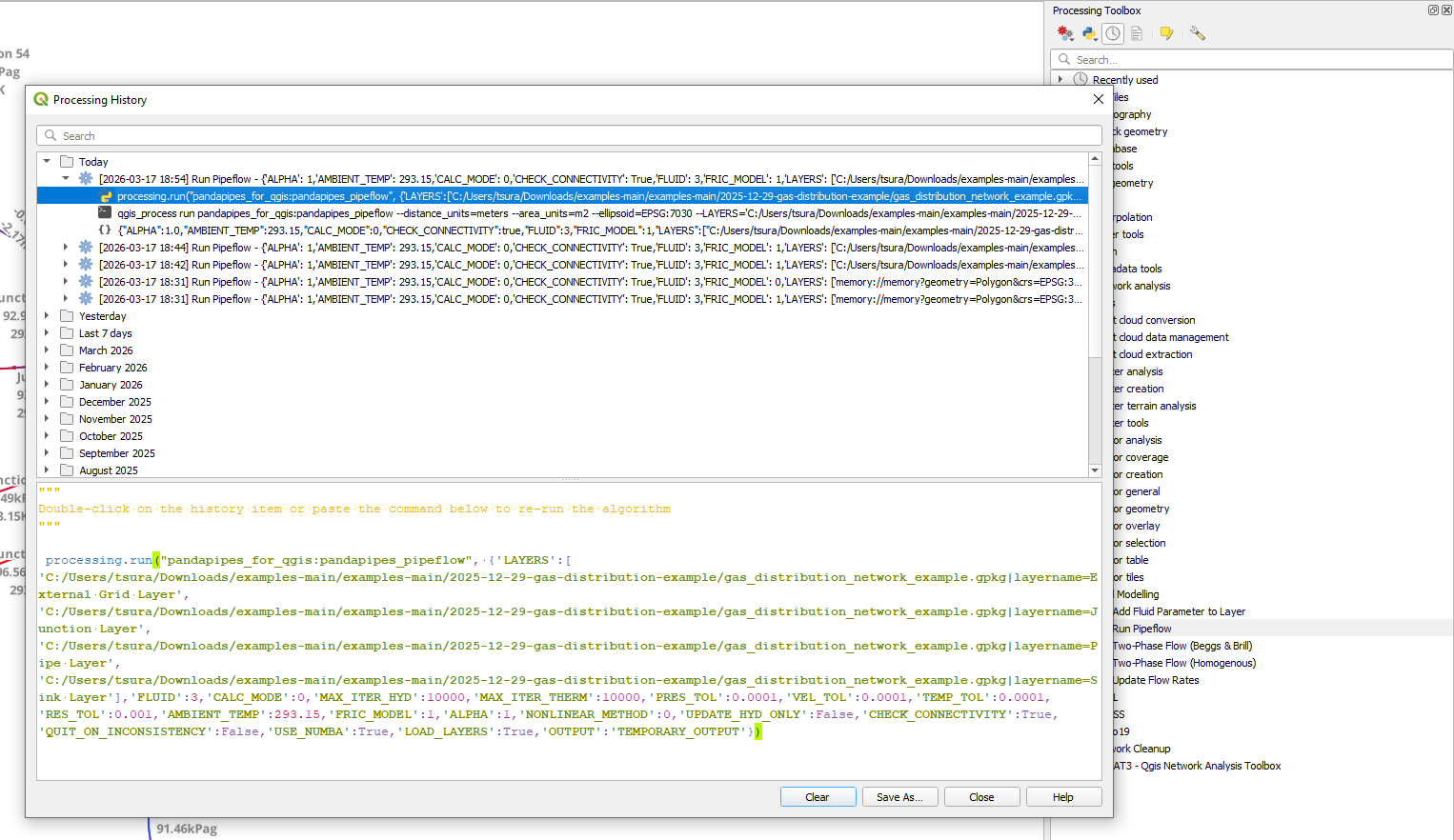Expand Recently used in Processing Toolbox
Viewport: 1454px width, 840px height.
point(1060,80)
